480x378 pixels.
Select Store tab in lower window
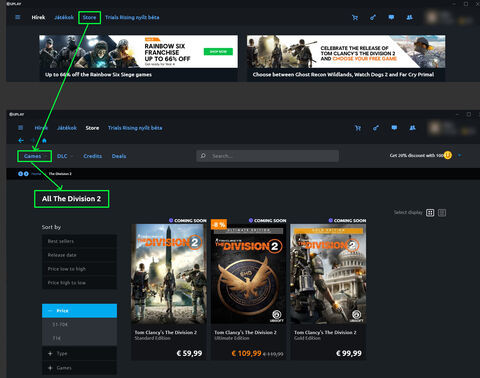pos(92,128)
